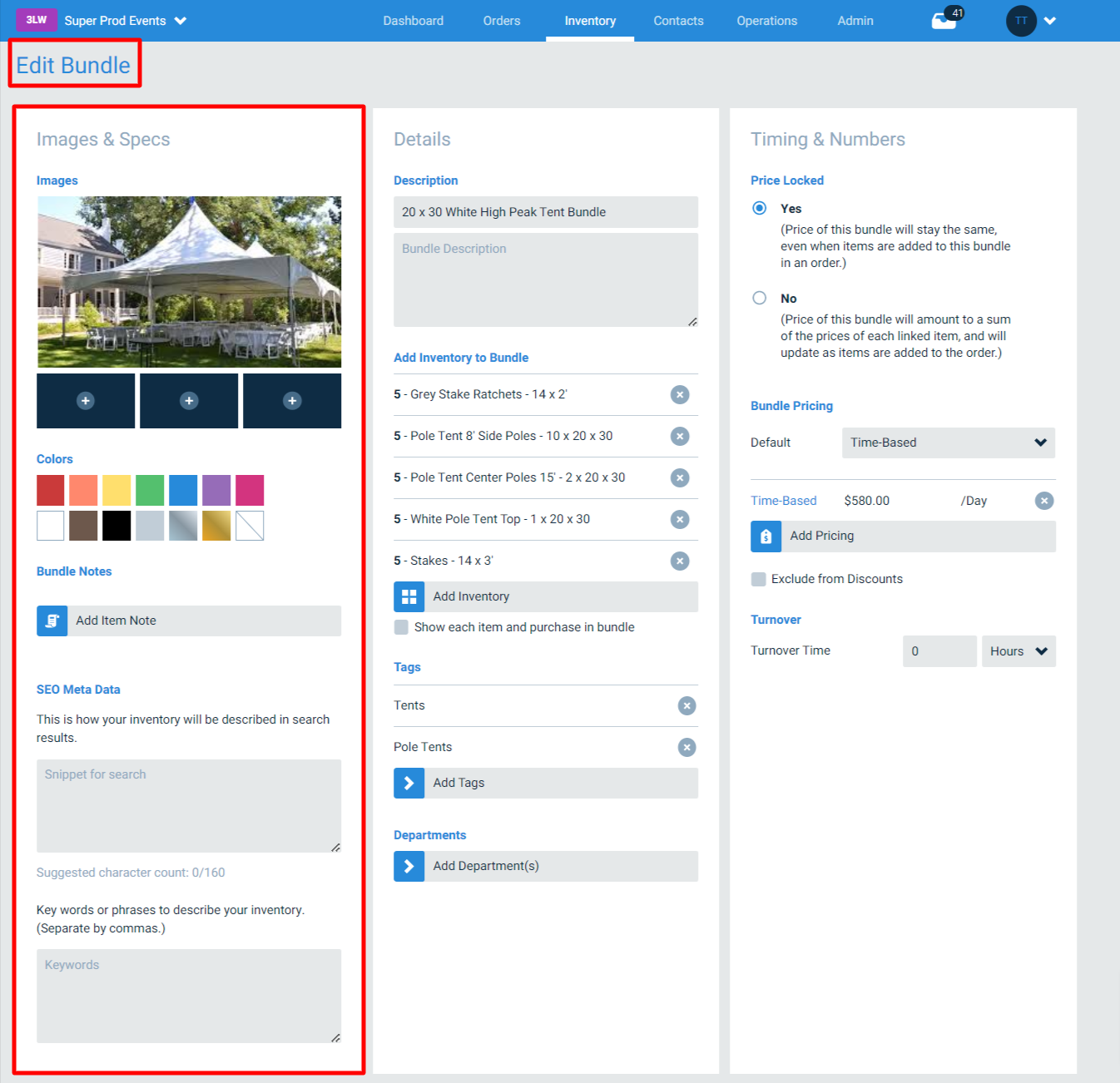This screenshot has height=1083, width=1120.
Task: Check Show each item and purchase in bundle
Action: click(401, 627)
